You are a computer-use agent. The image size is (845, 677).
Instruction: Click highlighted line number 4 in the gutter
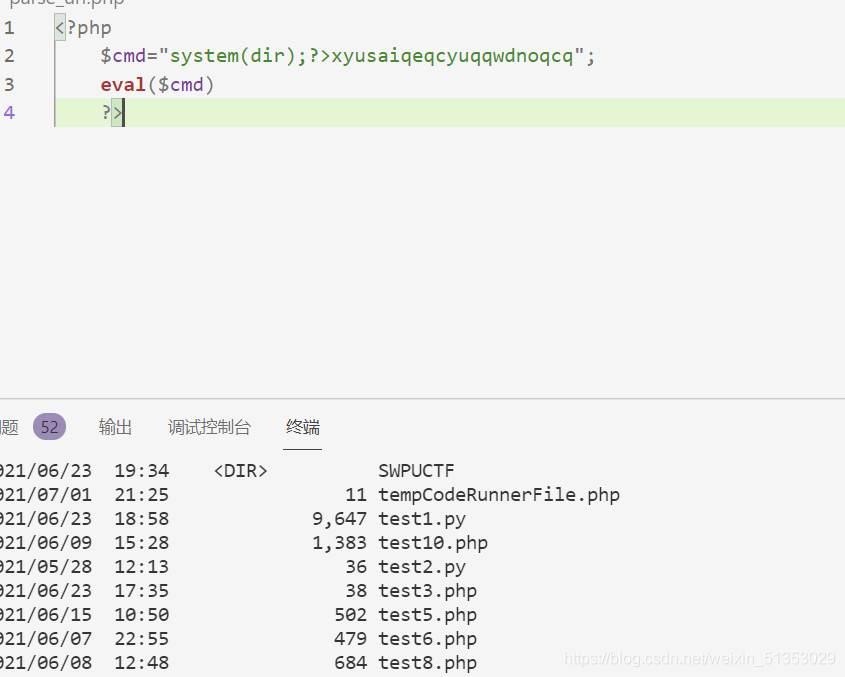tap(9, 113)
